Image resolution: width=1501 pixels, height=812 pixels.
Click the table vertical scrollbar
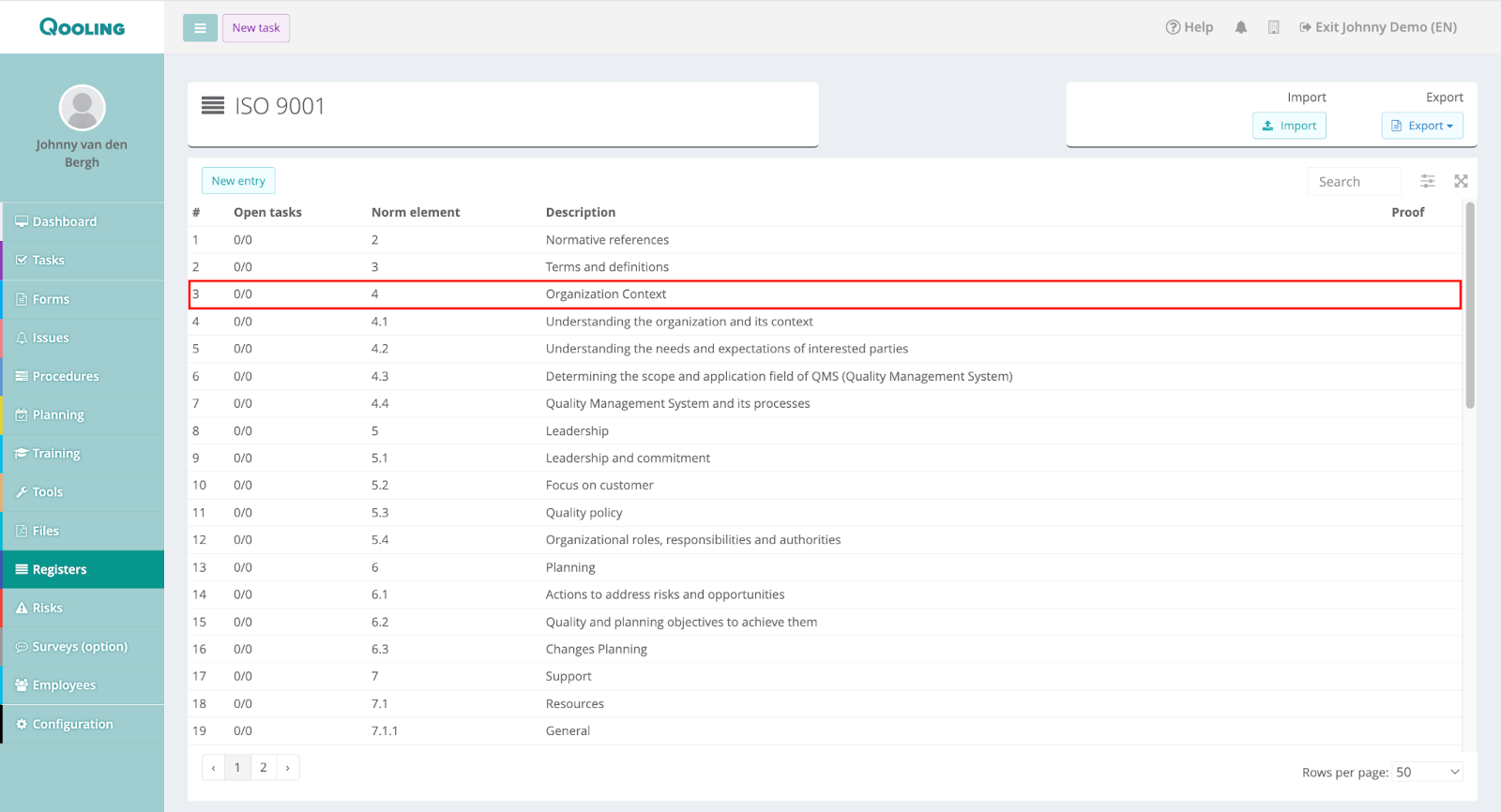(1470, 306)
